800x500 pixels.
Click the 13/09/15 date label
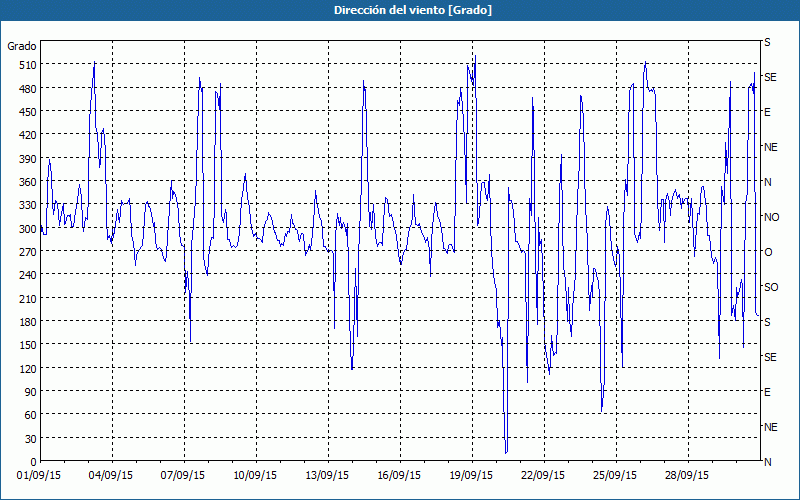[x=327, y=476]
